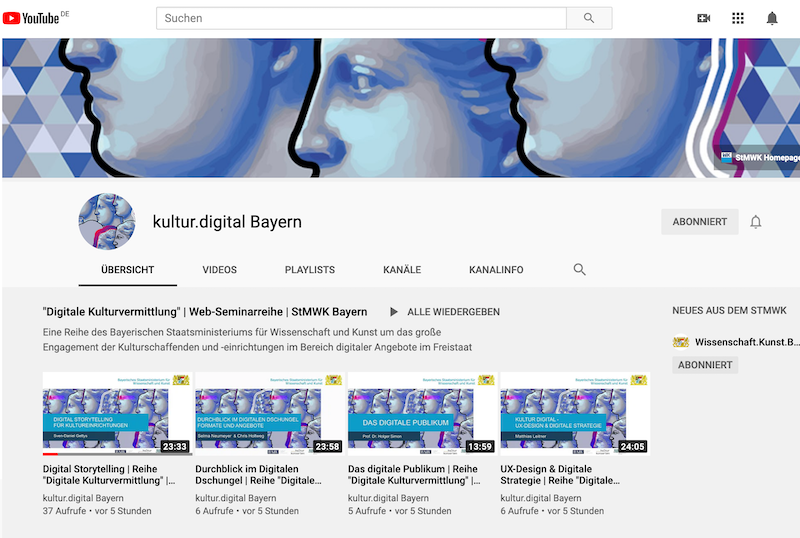Open Durchblick im Digitalen Dschungel thumbnail

(x=270, y=413)
